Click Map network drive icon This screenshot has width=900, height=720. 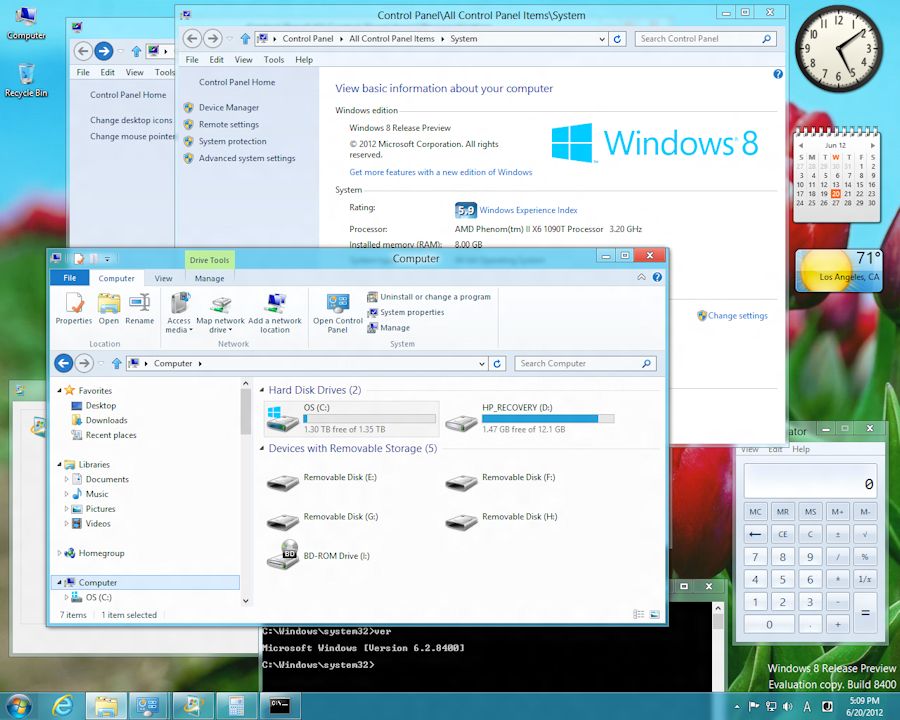[x=220, y=313]
